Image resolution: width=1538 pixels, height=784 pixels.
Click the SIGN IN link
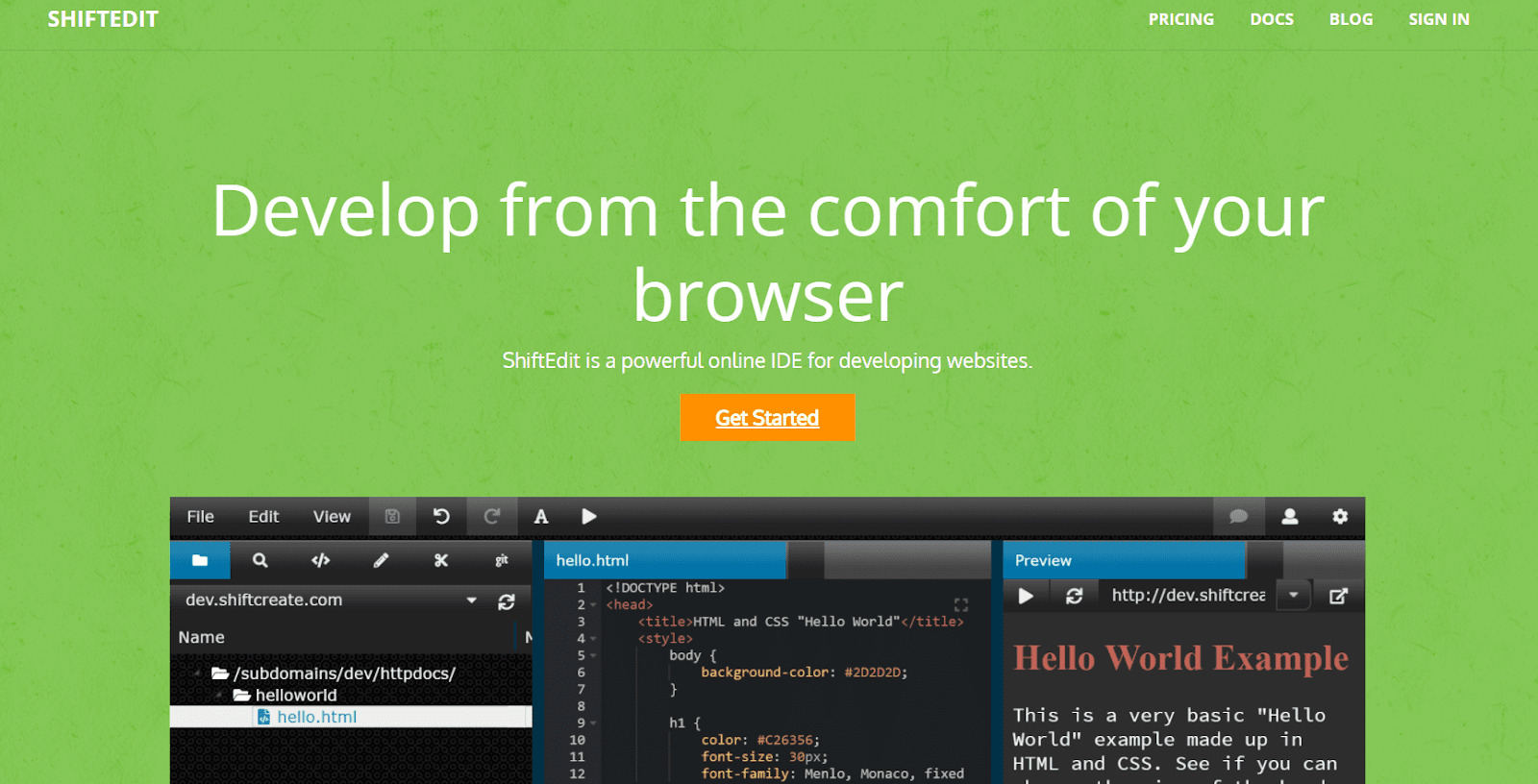point(1438,19)
